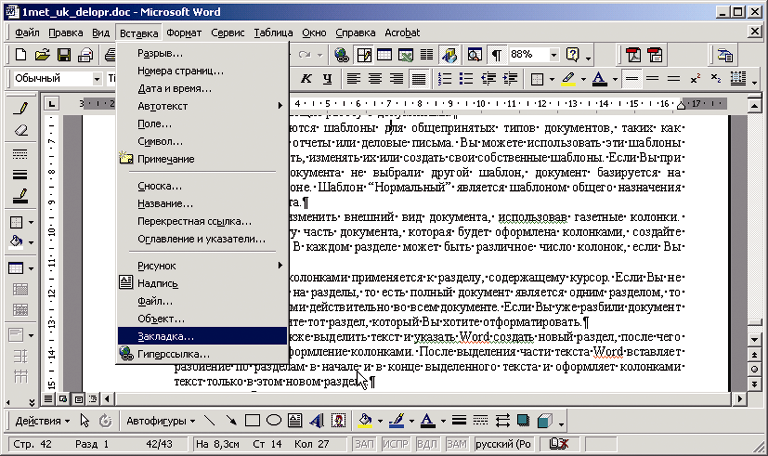
Task: Click the 3-D style icon
Action: pos(545,421)
